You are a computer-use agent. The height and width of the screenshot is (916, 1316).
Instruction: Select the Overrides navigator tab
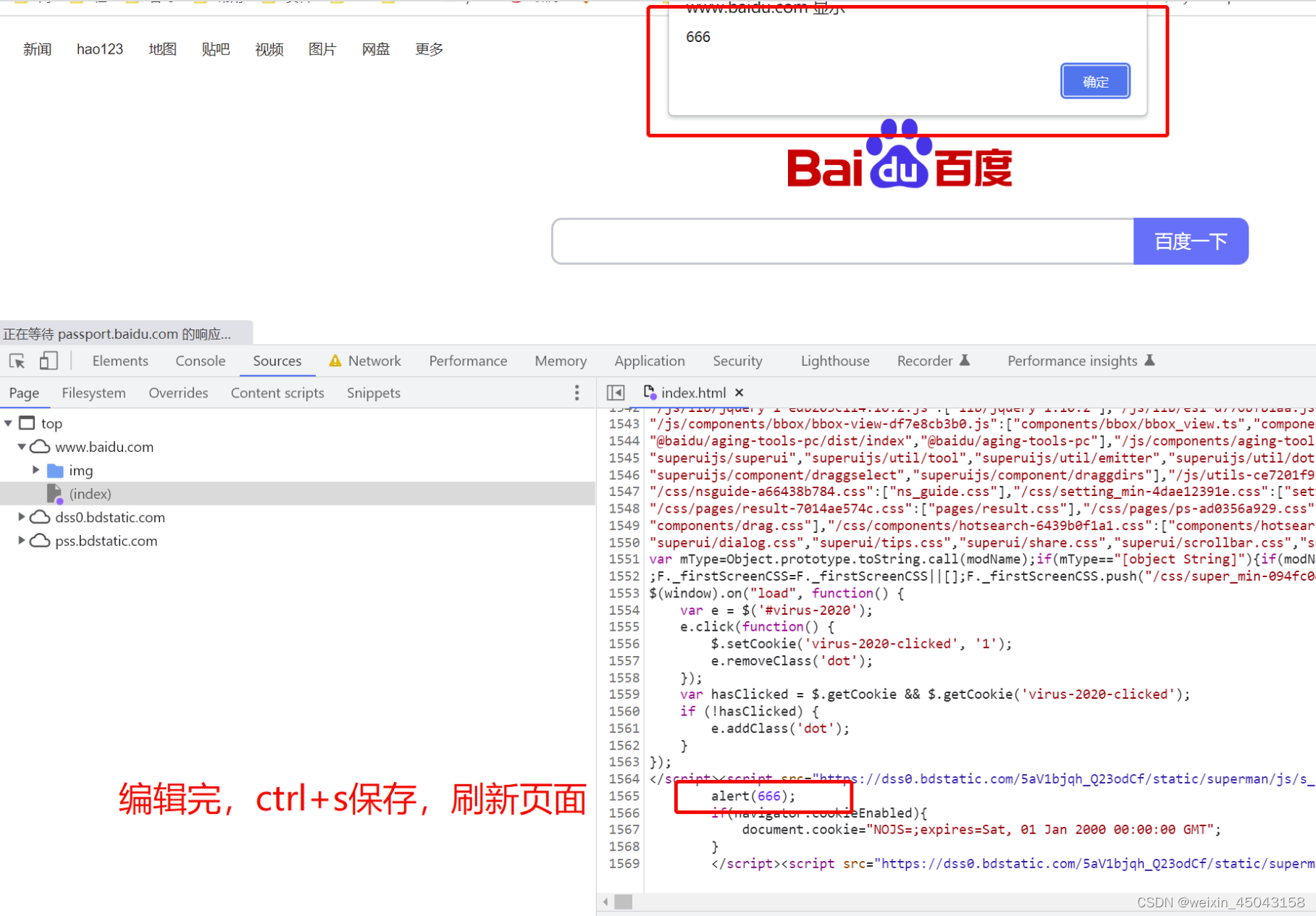[178, 392]
